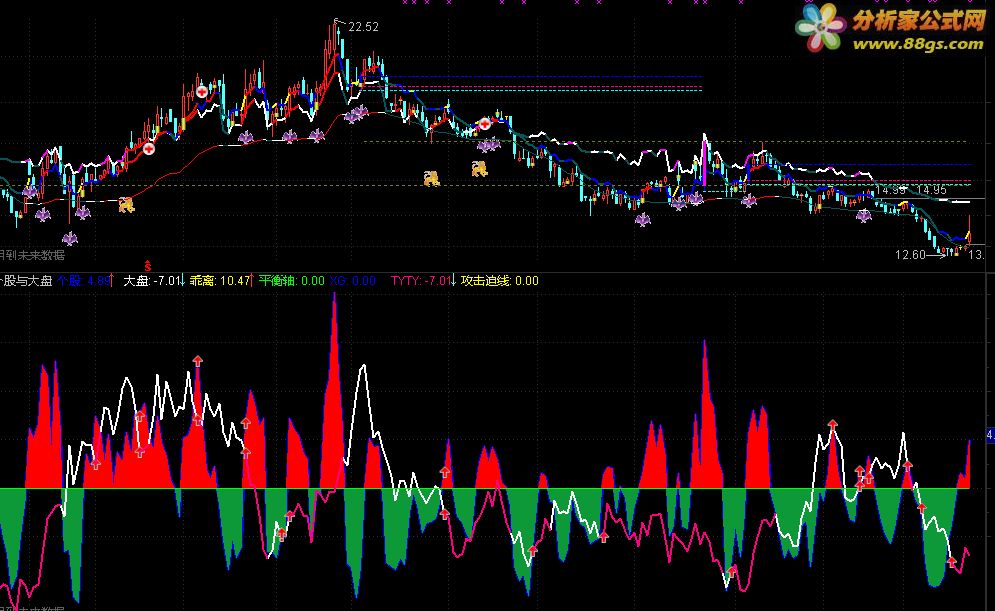The width and height of the screenshot is (995, 611).
Task: Click the red up arrow next to 个股: 4.89
Action: click(112, 280)
